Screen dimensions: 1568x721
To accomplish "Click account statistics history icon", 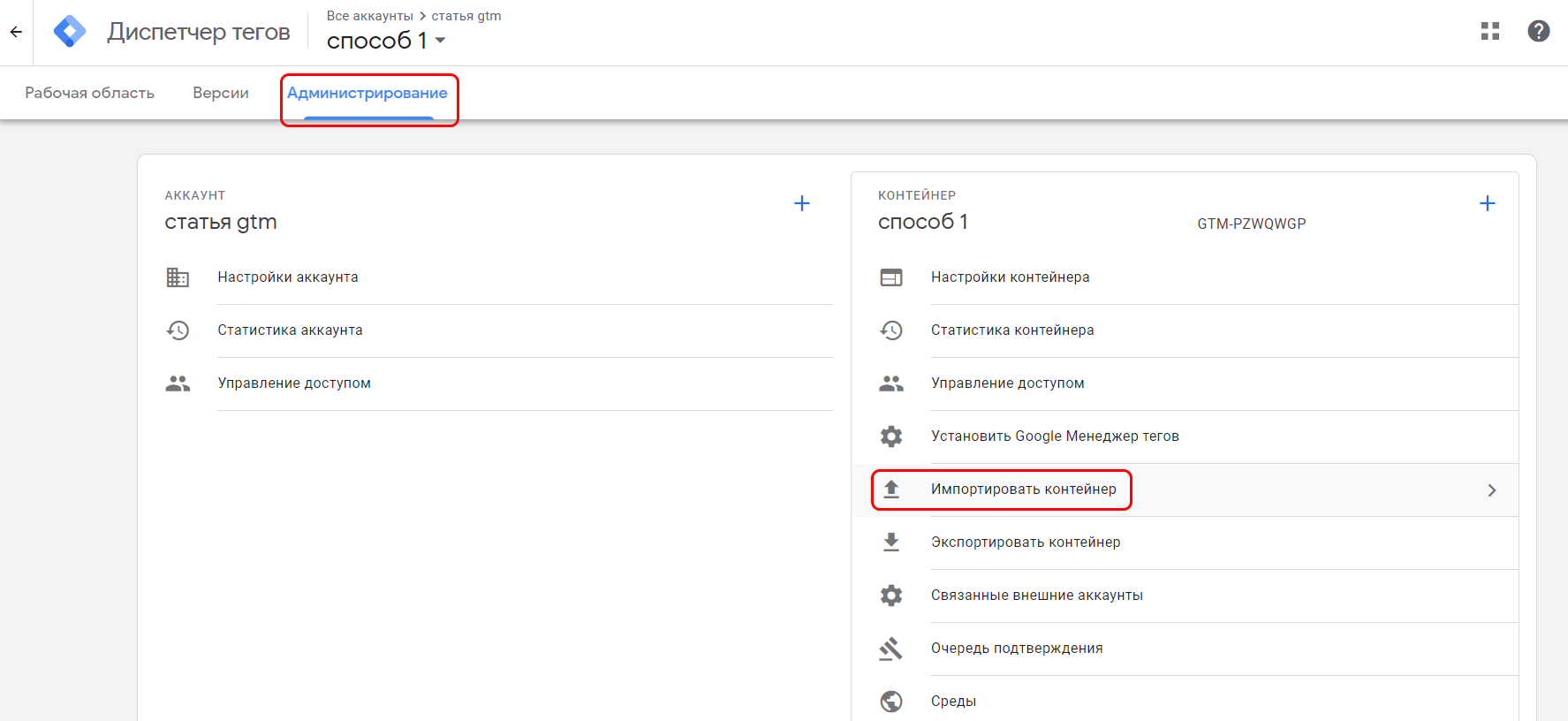I will [x=178, y=330].
